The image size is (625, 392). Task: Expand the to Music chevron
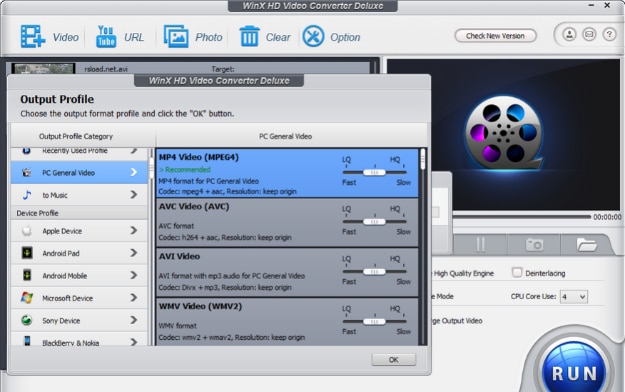coord(134,195)
